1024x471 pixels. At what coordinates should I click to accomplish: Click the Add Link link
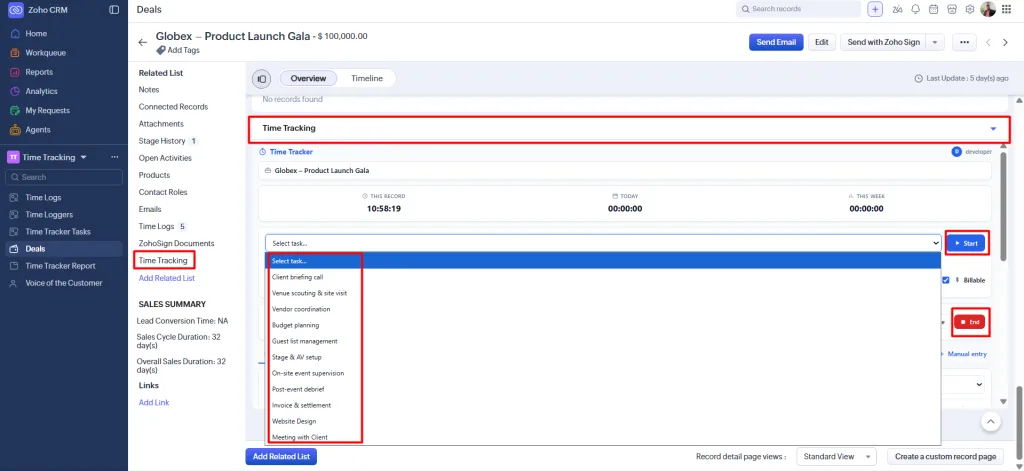click(x=154, y=402)
